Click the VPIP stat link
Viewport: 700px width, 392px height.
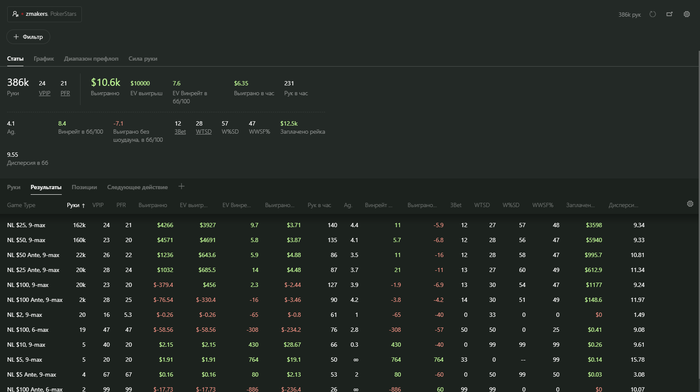44,93
